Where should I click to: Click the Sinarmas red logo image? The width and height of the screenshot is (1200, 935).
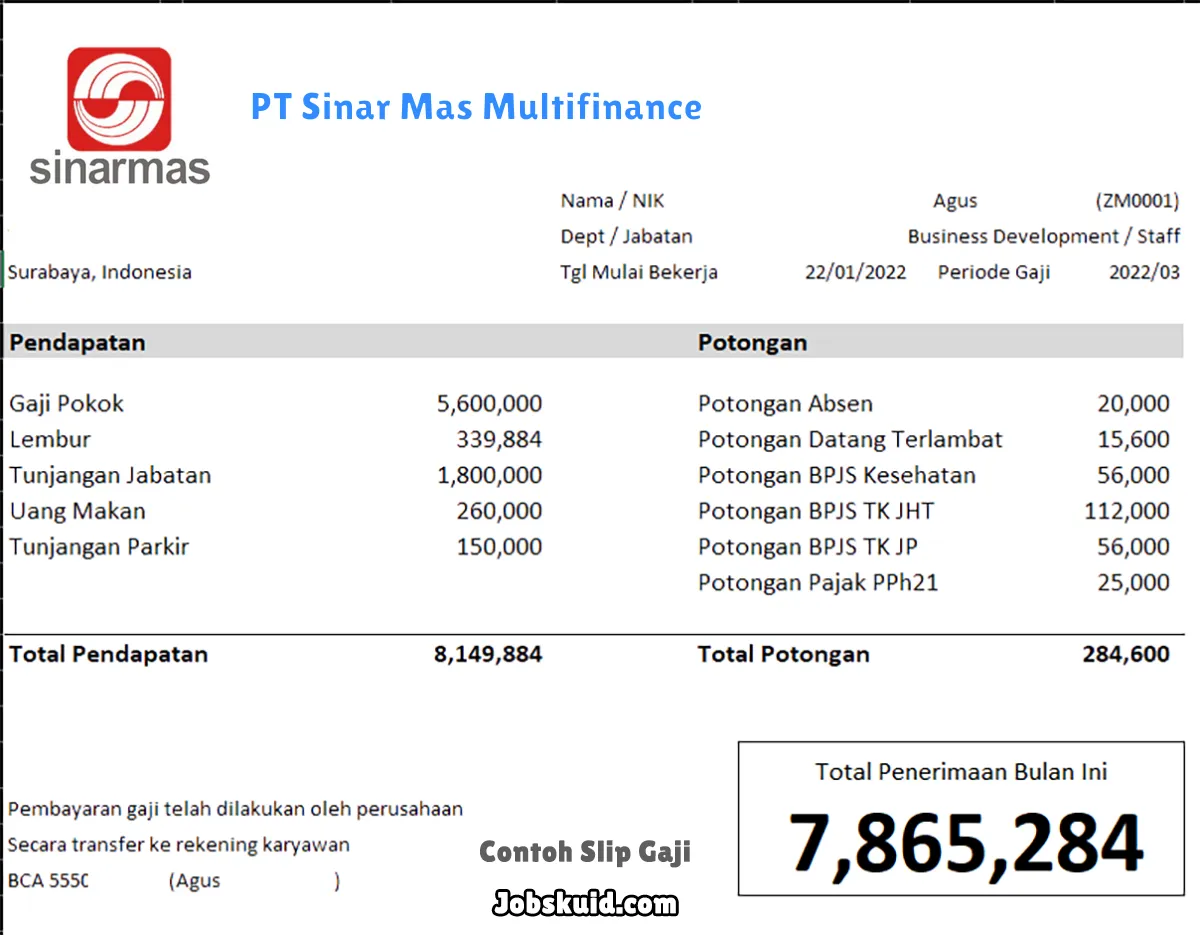[119, 100]
